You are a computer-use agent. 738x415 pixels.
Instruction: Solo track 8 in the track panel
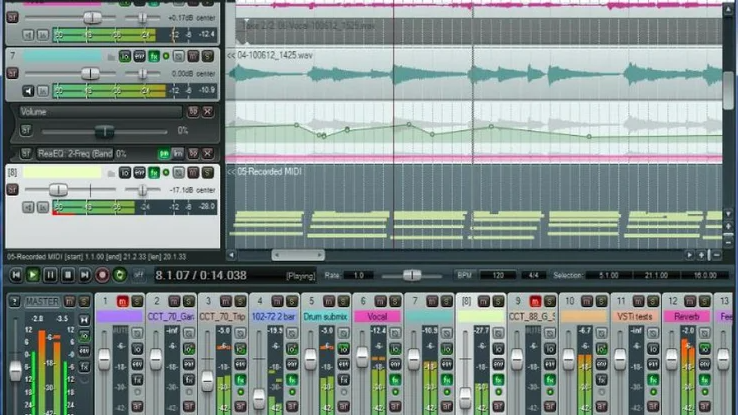[x=207, y=172]
